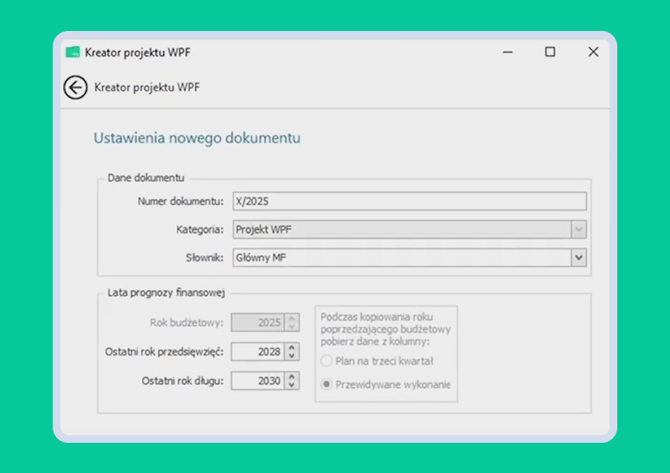Click the 'Ostatni rok przedsięwzięć' year field
The height and width of the screenshot is (473, 670).
(257, 352)
